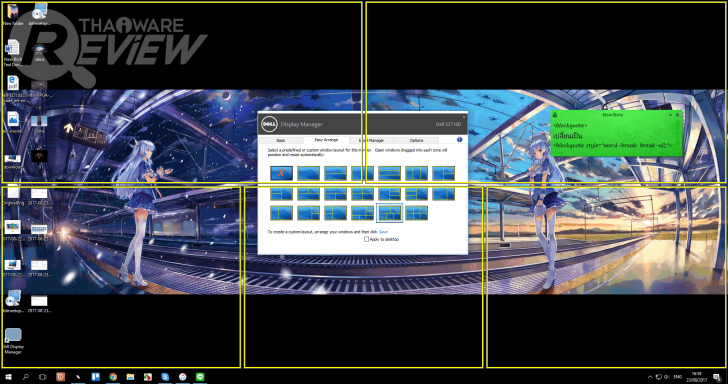The width and height of the screenshot is (728, 384).
Task: Close the Dell Display Manager window
Action: coord(463,117)
